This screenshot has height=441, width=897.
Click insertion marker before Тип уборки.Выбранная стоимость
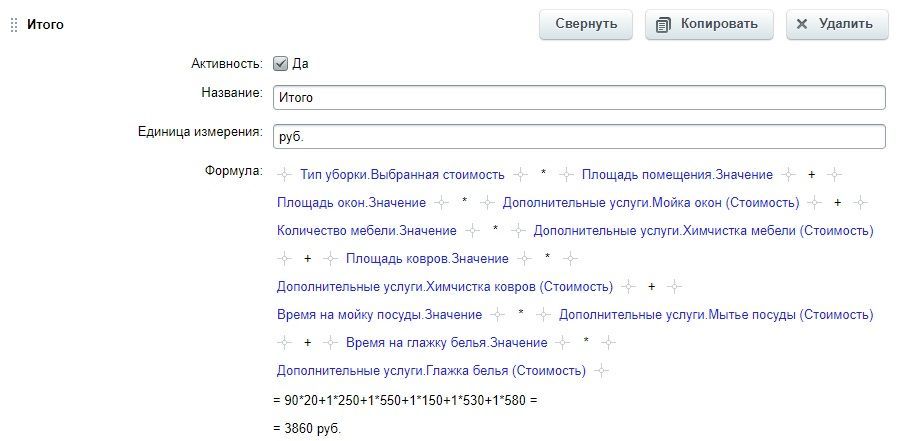coord(284,175)
